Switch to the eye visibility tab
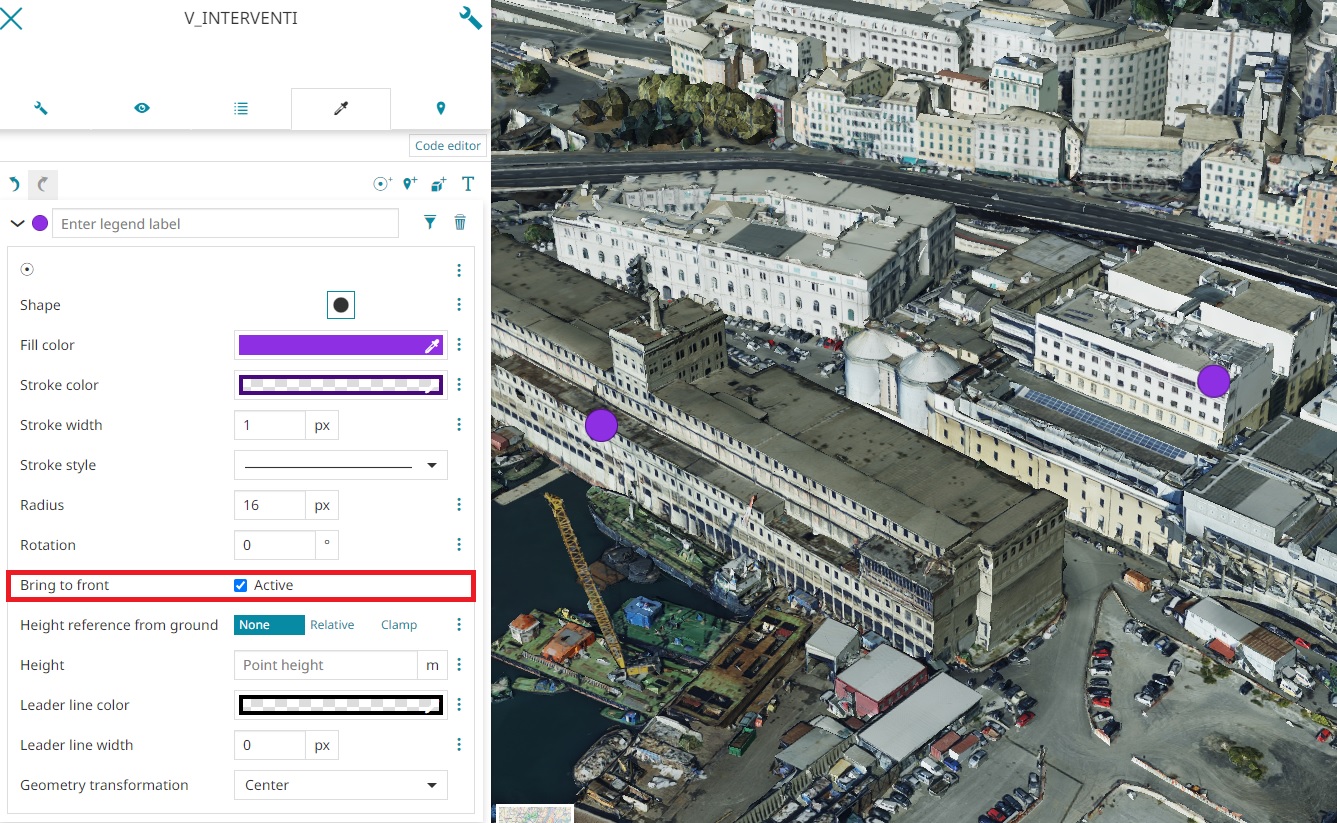This screenshot has width=1337, height=823. tap(142, 109)
